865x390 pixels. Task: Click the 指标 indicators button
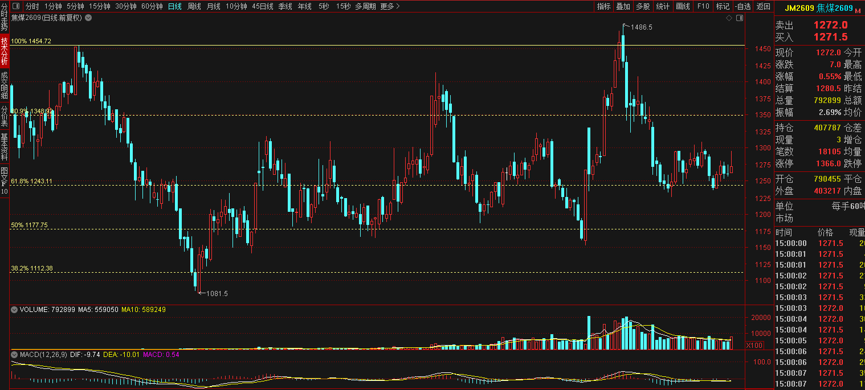pyautogui.click(x=604, y=7)
